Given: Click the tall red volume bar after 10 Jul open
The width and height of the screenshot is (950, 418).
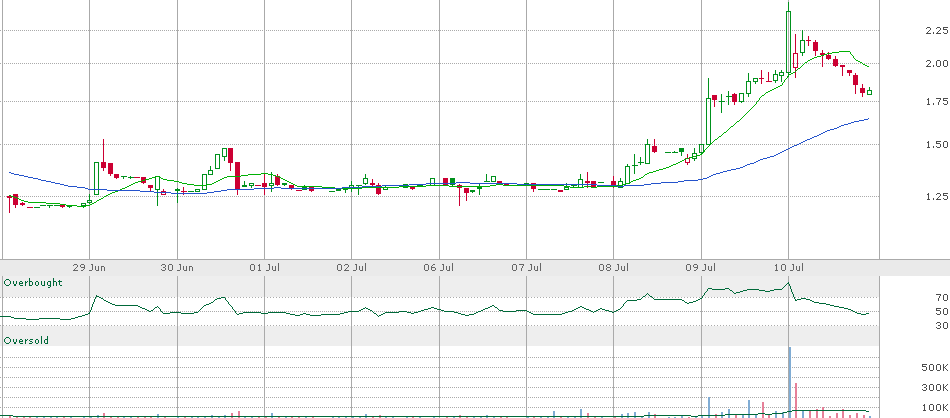Looking at the screenshot, I should [x=796, y=400].
